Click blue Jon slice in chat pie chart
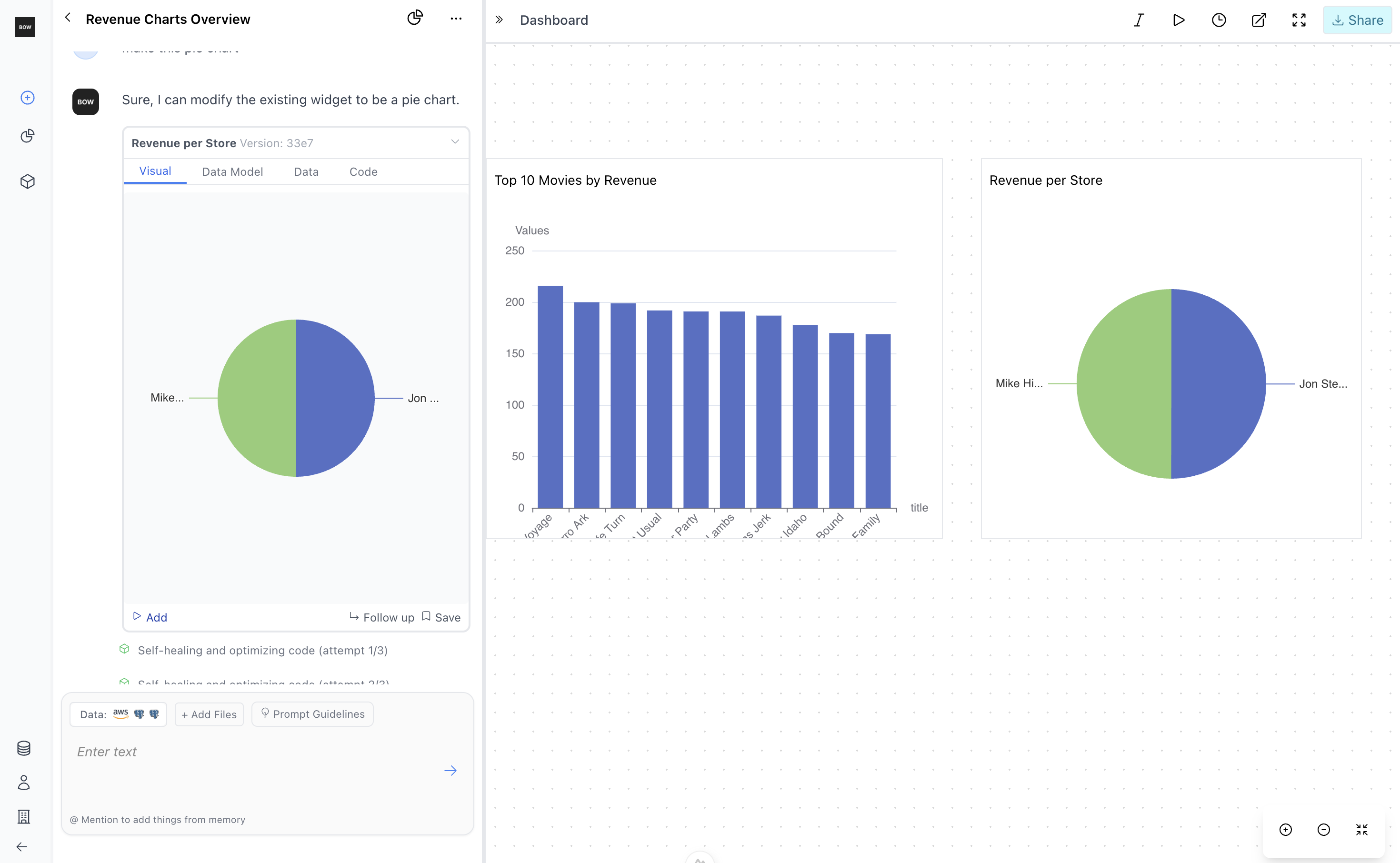The height and width of the screenshot is (863, 1400). click(335, 398)
